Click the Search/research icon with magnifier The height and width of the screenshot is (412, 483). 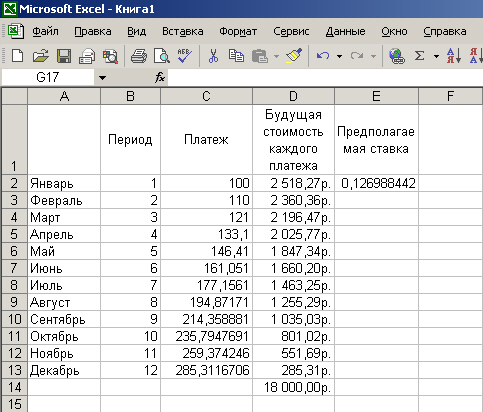[x=110, y=56]
